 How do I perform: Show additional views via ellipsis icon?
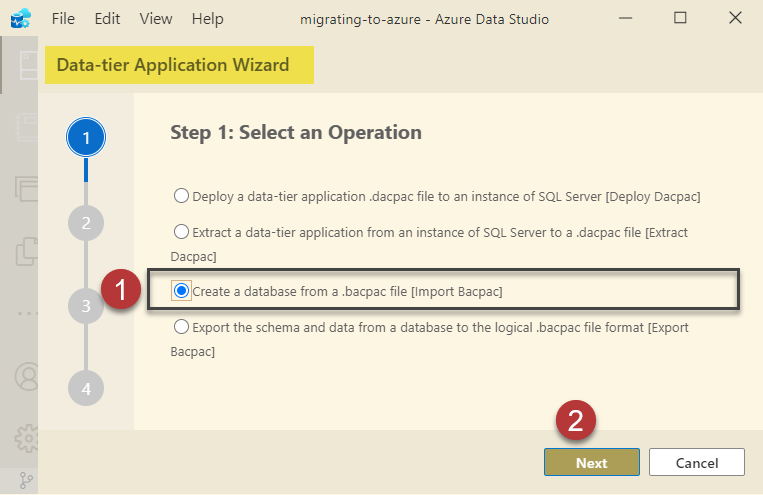click(24, 312)
